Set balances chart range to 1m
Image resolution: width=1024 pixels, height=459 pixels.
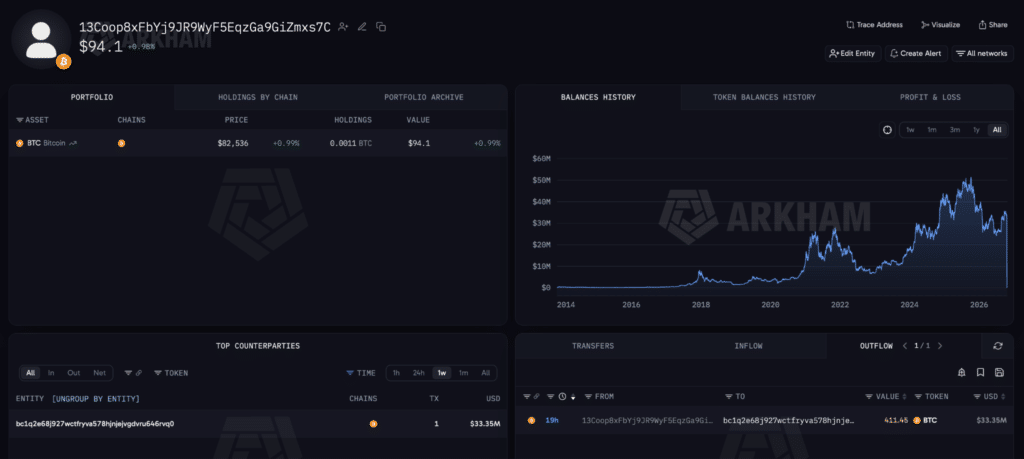click(932, 130)
